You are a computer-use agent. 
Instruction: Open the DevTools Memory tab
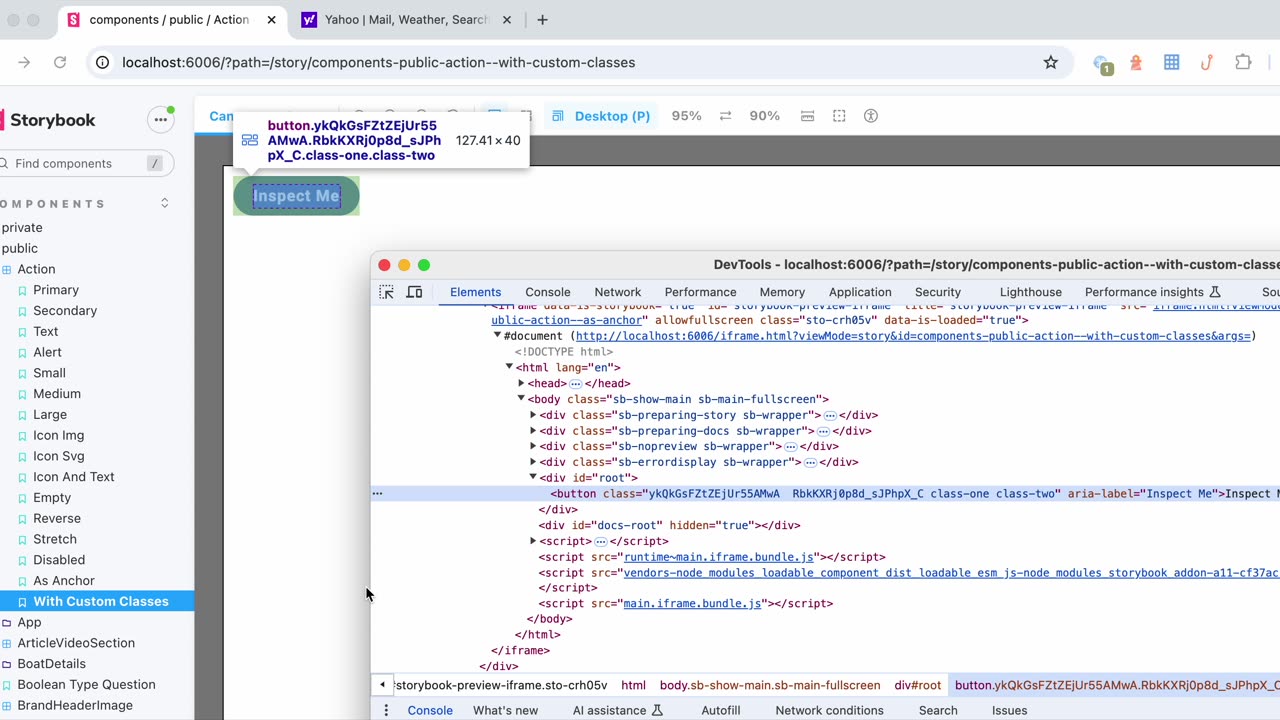pos(782,292)
